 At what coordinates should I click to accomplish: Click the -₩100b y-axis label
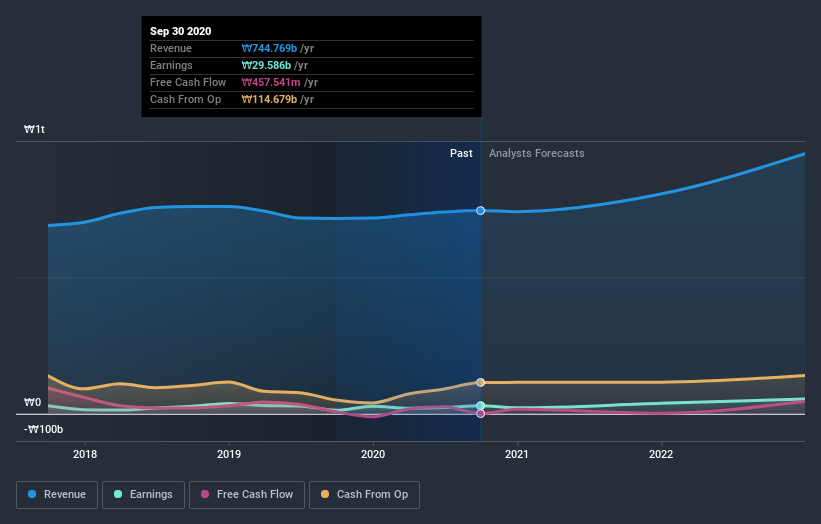click(x=43, y=429)
